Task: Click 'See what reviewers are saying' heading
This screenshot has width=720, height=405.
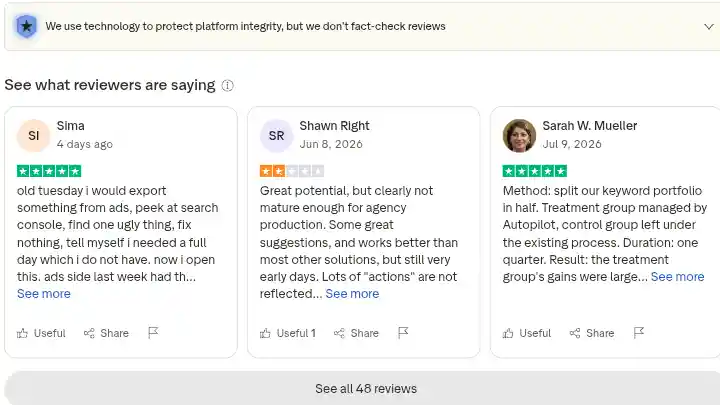Action: pos(110,85)
